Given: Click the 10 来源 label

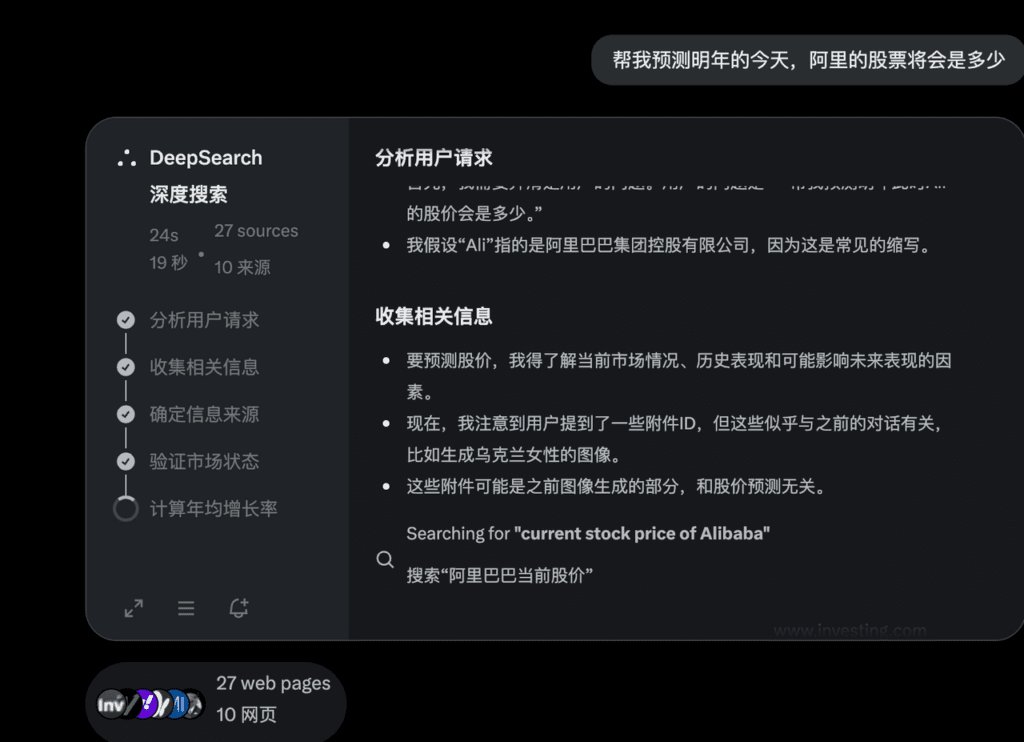Looking at the screenshot, I should (242, 267).
